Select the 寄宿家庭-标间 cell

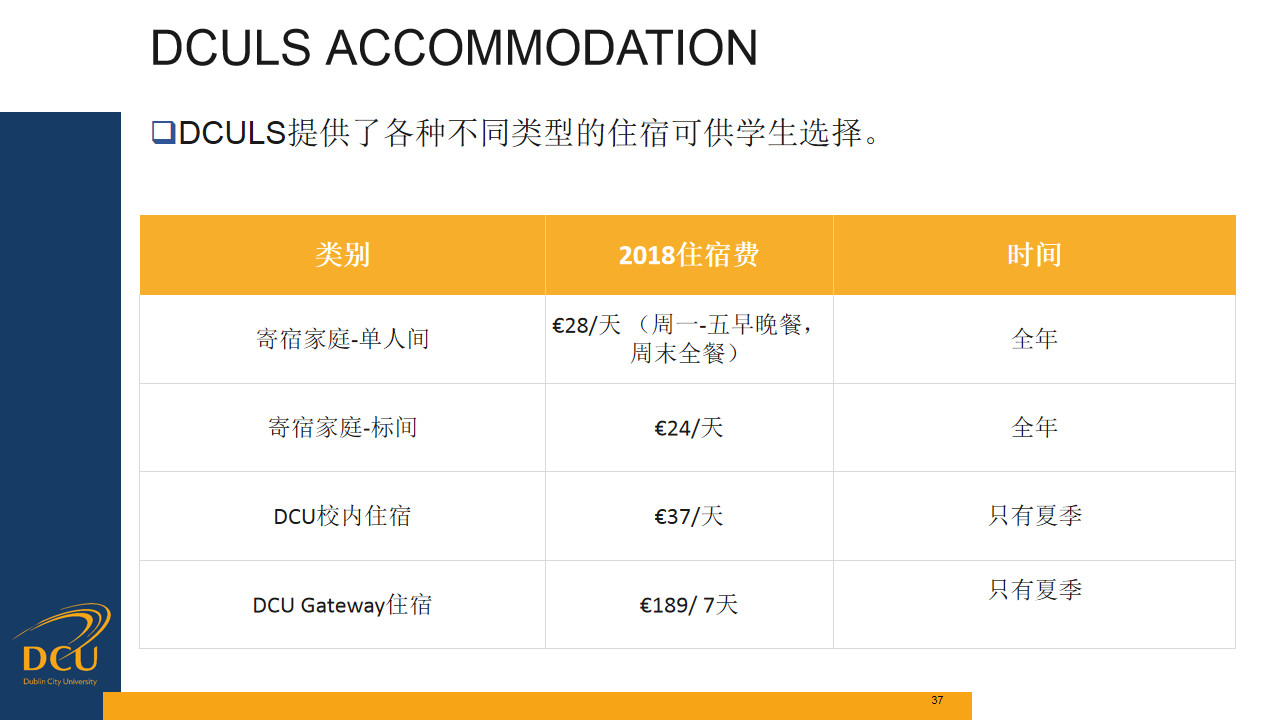(x=342, y=428)
